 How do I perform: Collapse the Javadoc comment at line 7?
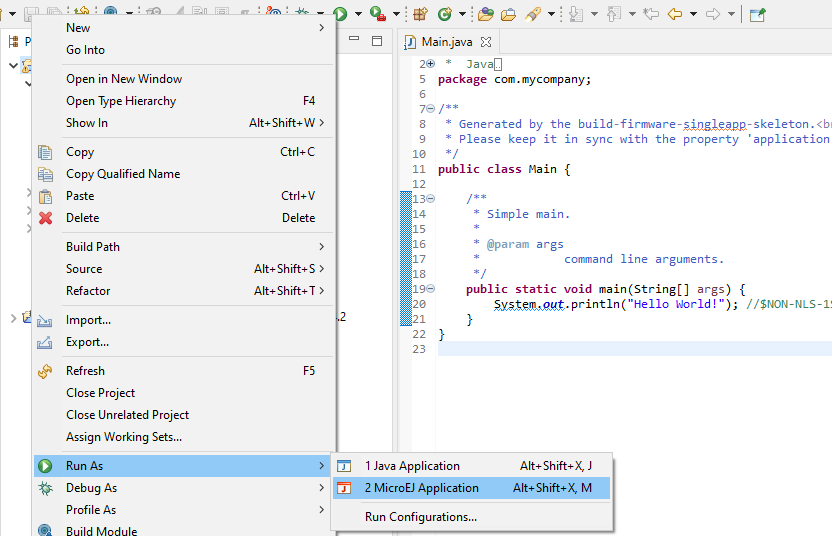(x=430, y=108)
